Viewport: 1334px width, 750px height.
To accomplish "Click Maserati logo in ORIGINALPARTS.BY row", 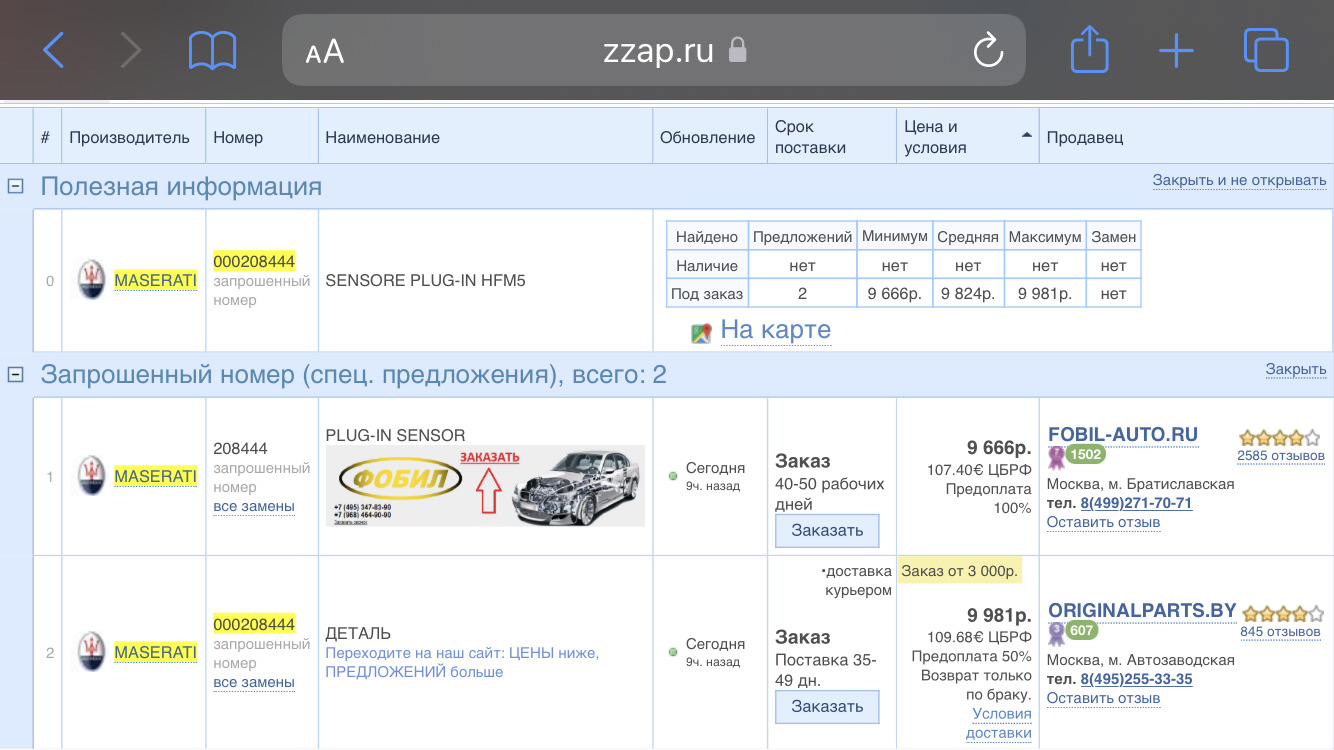I will click(x=91, y=652).
